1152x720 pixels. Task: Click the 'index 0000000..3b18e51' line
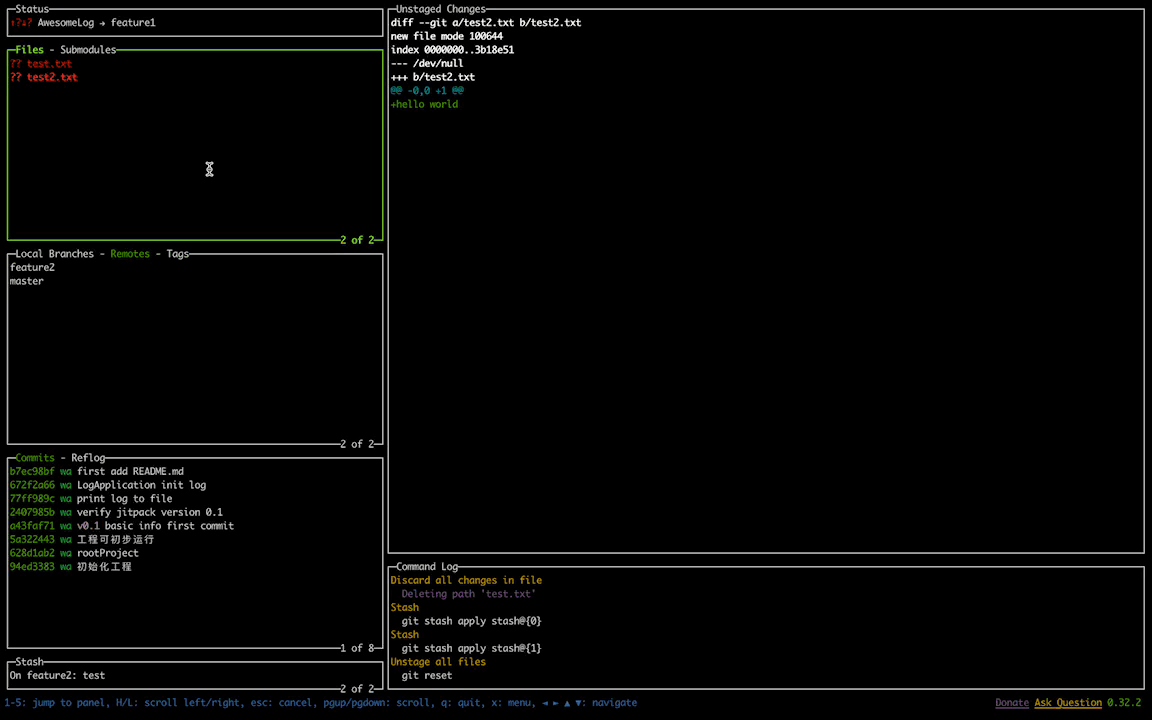click(x=453, y=50)
